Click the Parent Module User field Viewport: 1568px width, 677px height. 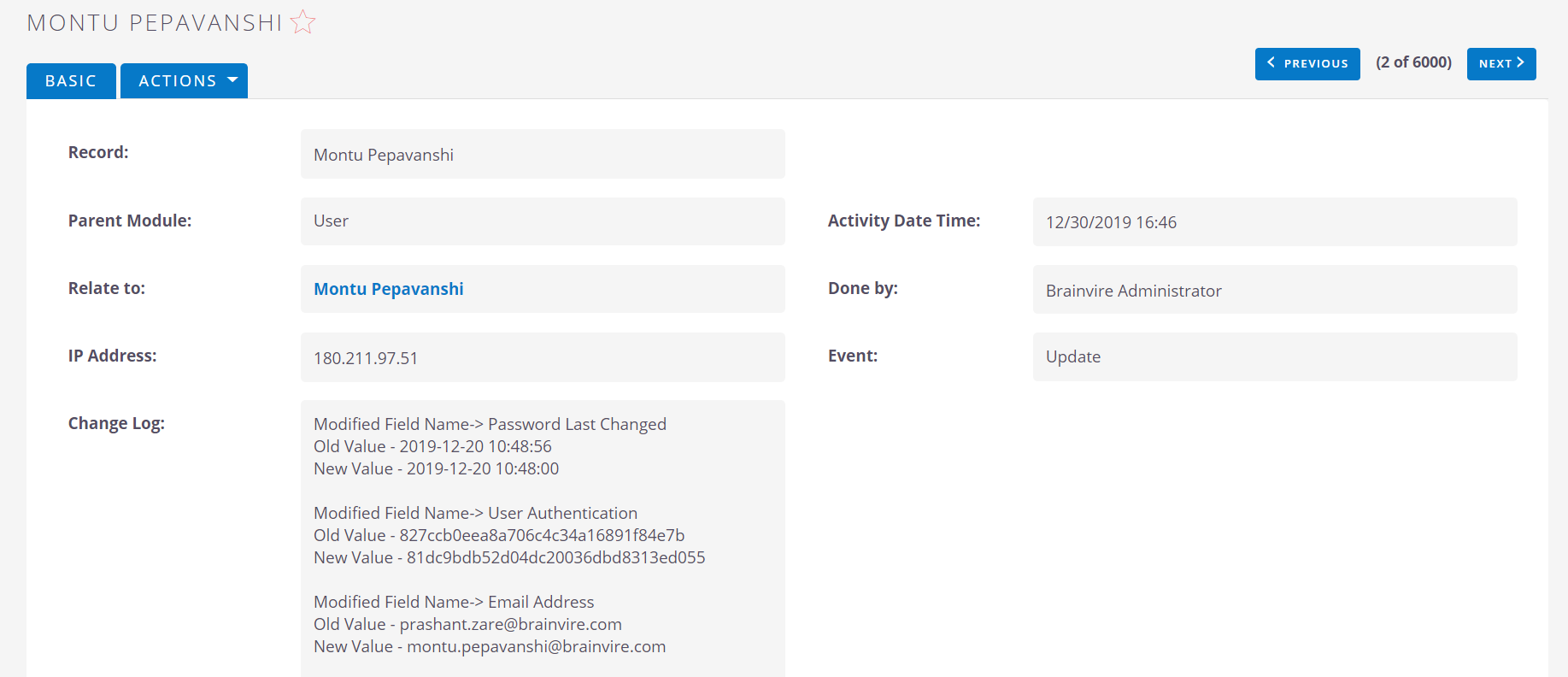543,221
